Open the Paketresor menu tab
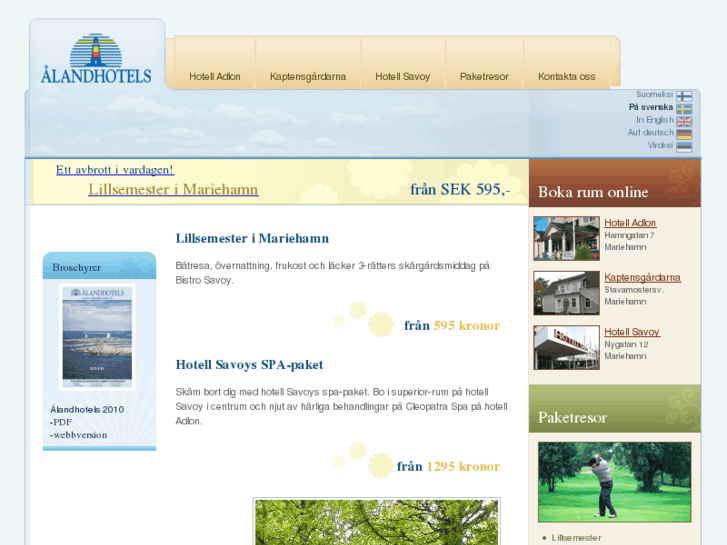The width and height of the screenshot is (727, 545). click(484, 77)
